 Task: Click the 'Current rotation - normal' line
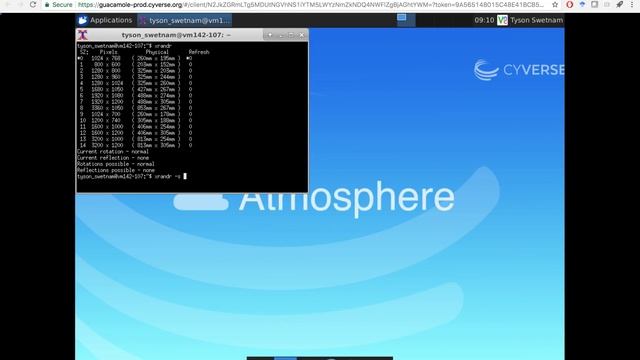(x=113, y=151)
